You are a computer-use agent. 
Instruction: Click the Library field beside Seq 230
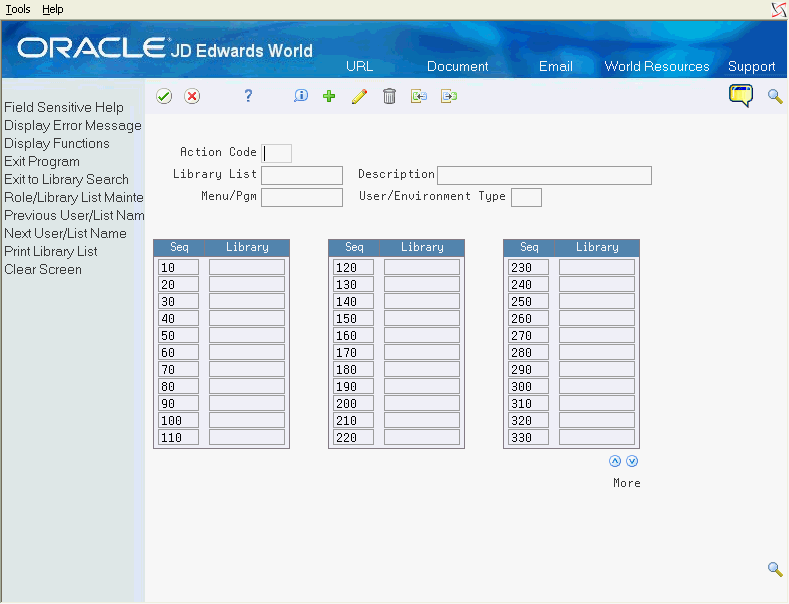tap(597, 267)
